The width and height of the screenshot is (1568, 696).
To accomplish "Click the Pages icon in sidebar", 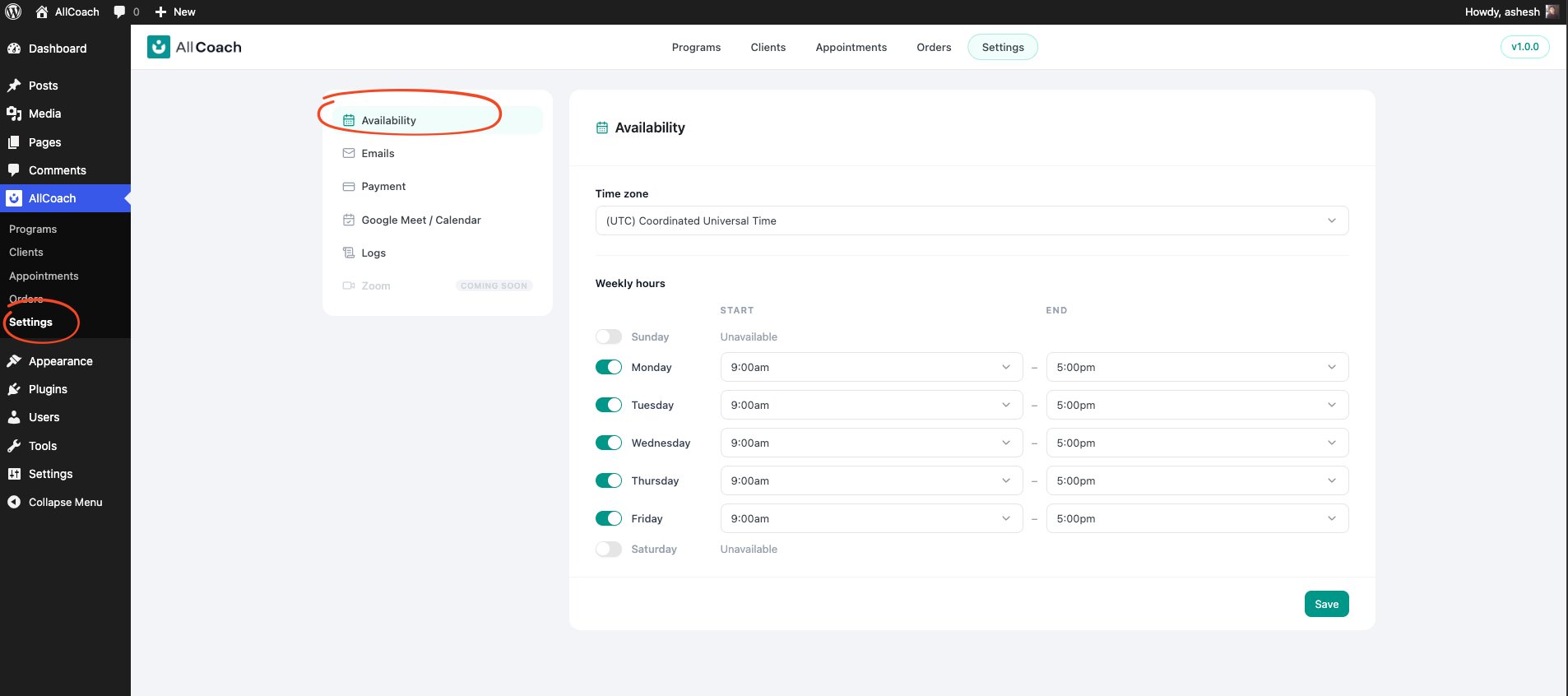I will [14, 142].
